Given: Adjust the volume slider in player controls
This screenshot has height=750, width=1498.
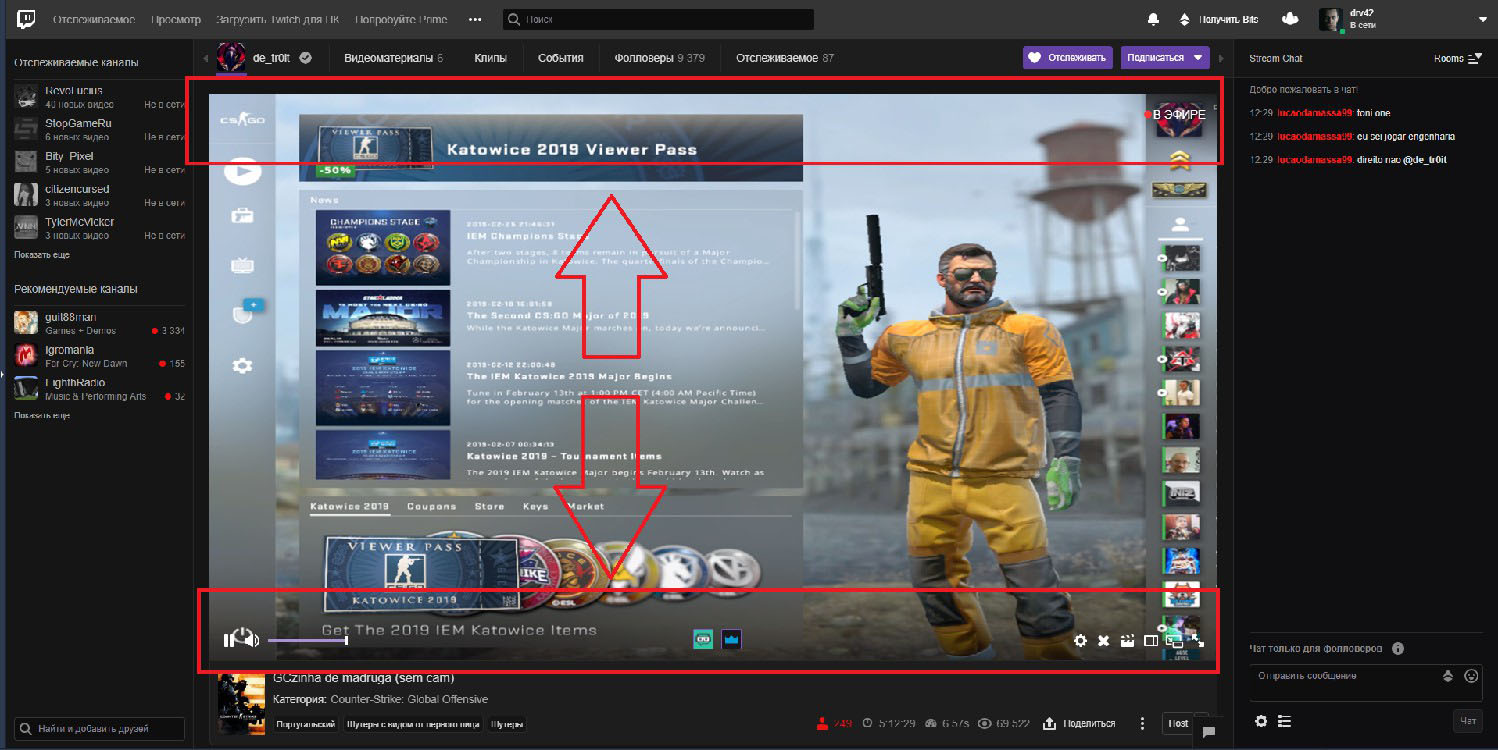Looking at the screenshot, I should pos(305,639).
